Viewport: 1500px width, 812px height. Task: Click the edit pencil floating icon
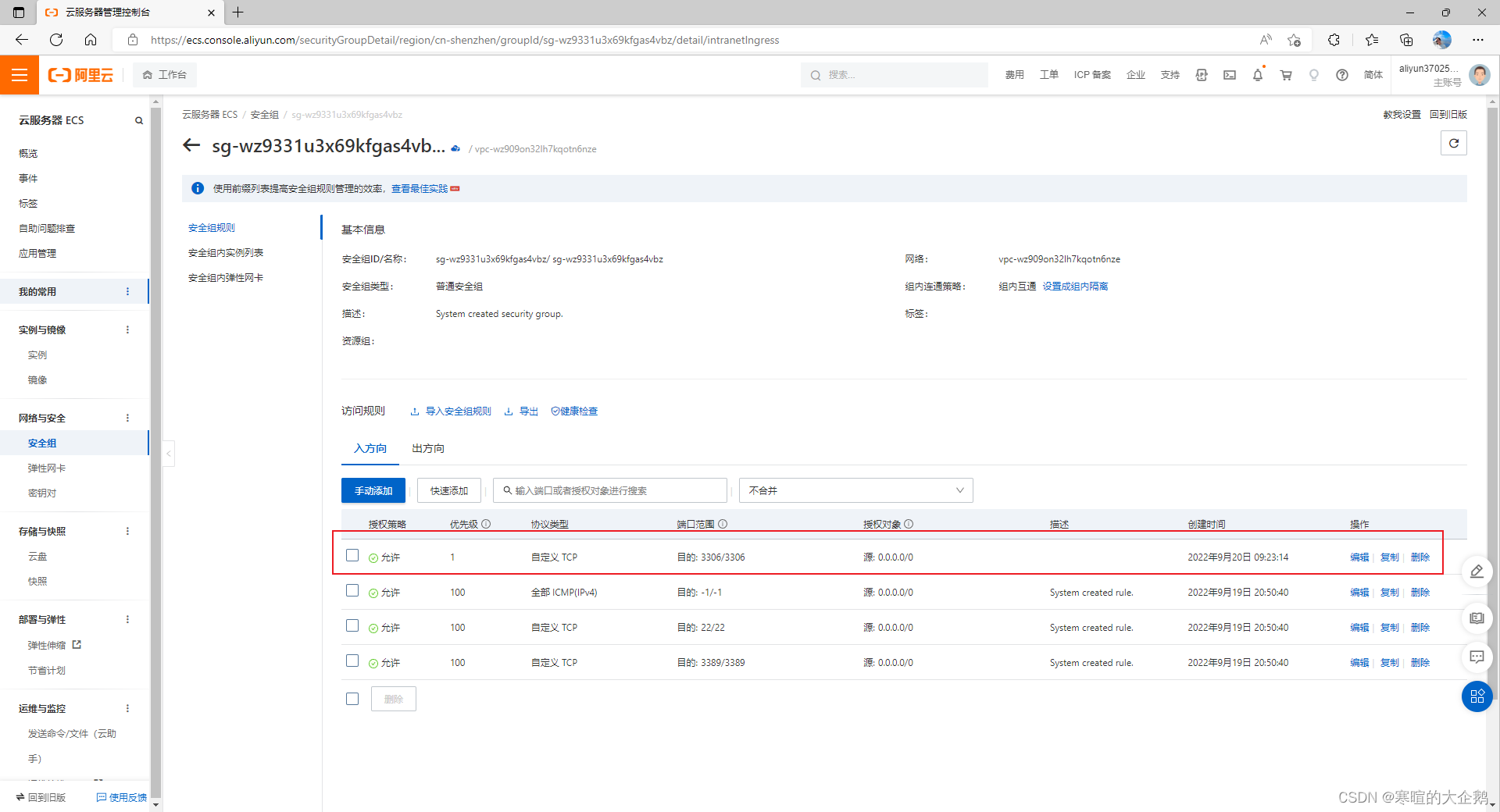tap(1477, 572)
